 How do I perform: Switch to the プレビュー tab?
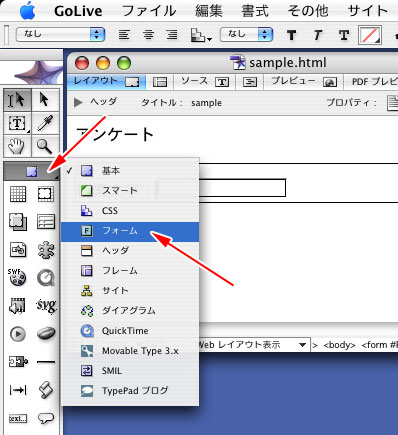[304, 82]
